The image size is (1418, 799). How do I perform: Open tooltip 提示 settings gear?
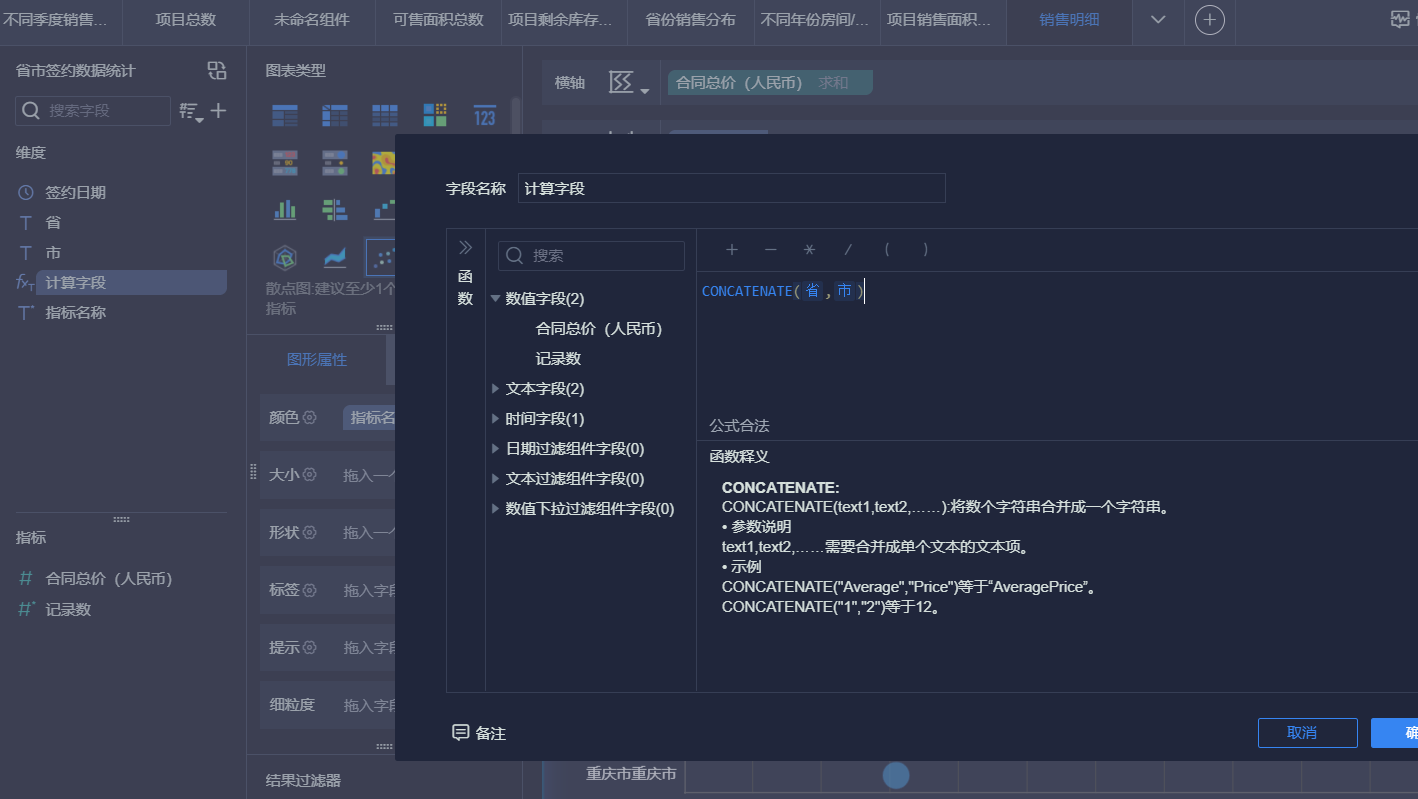[310, 647]
